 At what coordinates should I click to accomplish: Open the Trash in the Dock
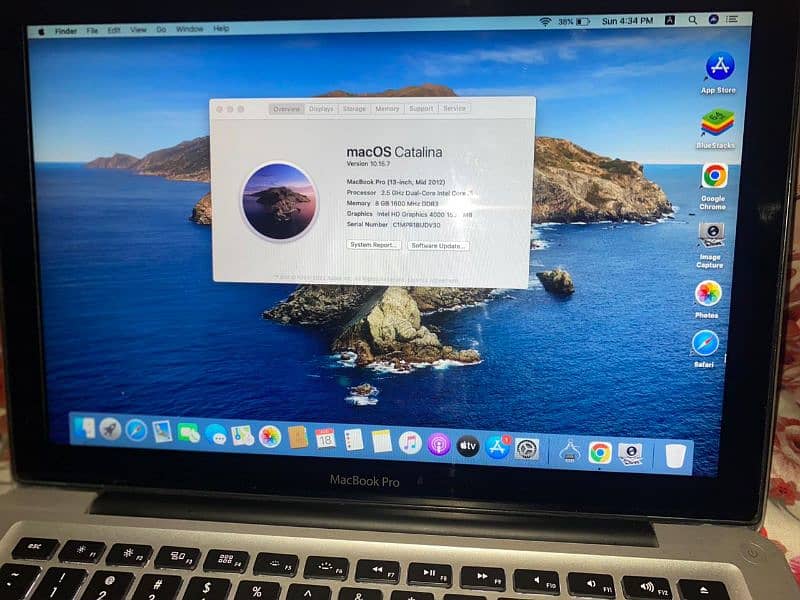[x=676, y=456]
